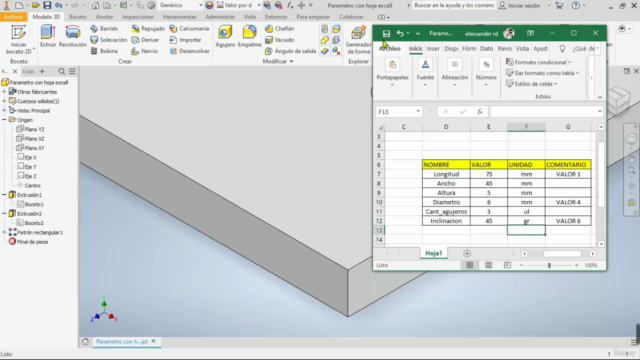Select the Derivar tool

(145, 40)
